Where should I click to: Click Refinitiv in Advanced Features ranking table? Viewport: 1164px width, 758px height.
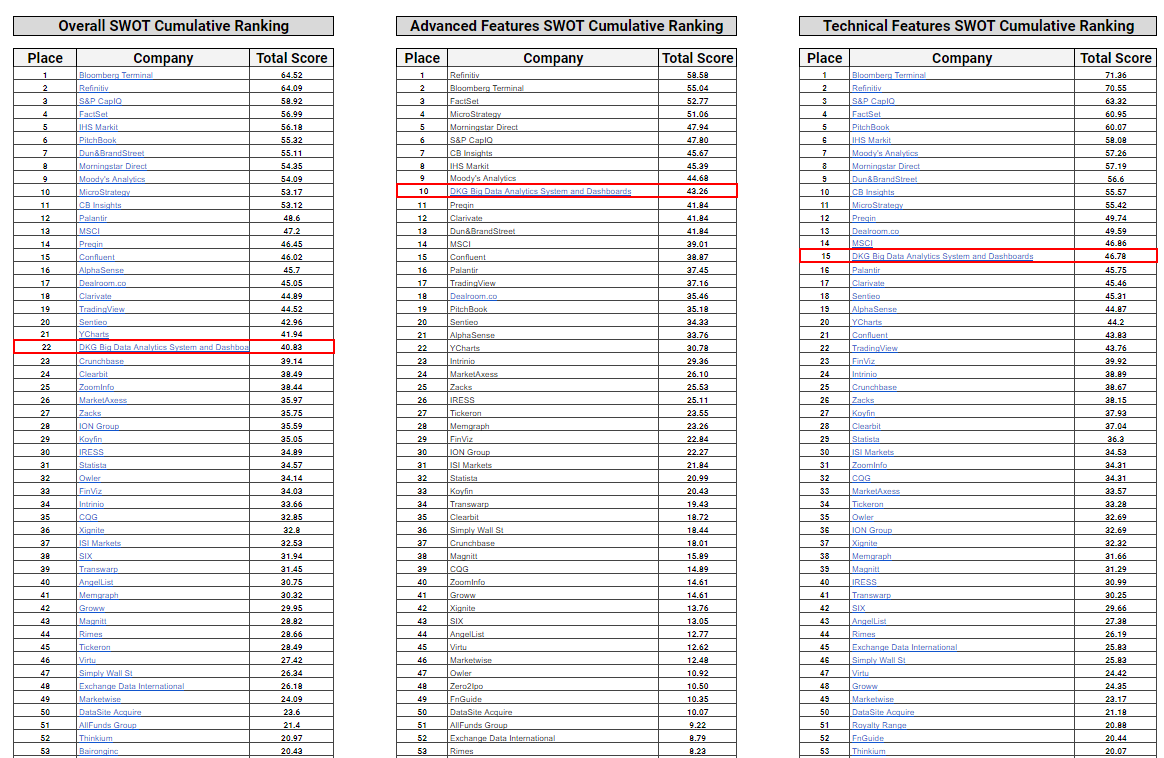tap(464, 75)
